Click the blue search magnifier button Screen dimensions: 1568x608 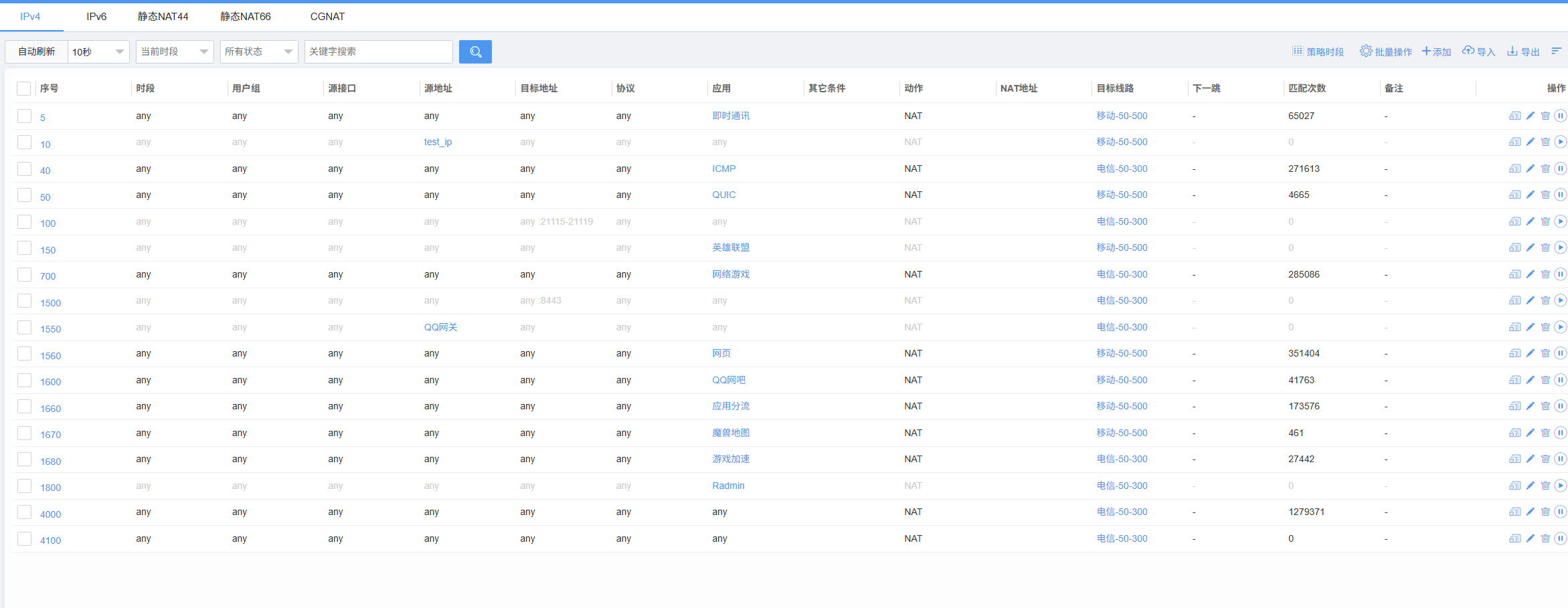coord(475,52)
